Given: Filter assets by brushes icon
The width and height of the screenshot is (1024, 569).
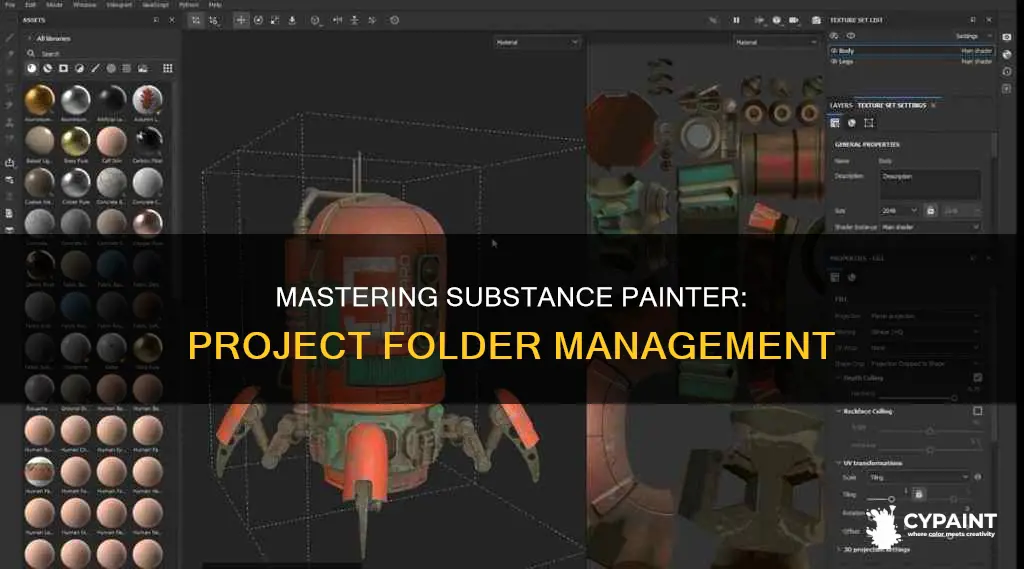Looking at the screenshot, I should 95,68.
